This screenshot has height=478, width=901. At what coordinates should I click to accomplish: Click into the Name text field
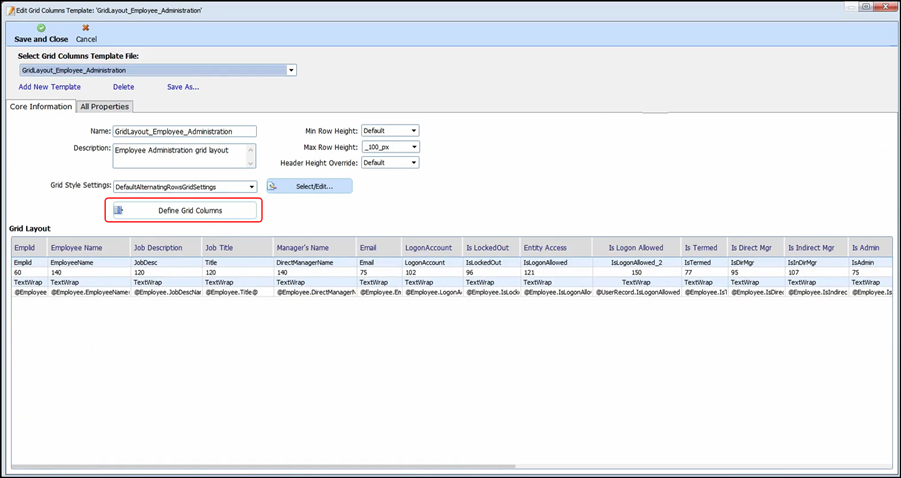(x=185, y=131)
